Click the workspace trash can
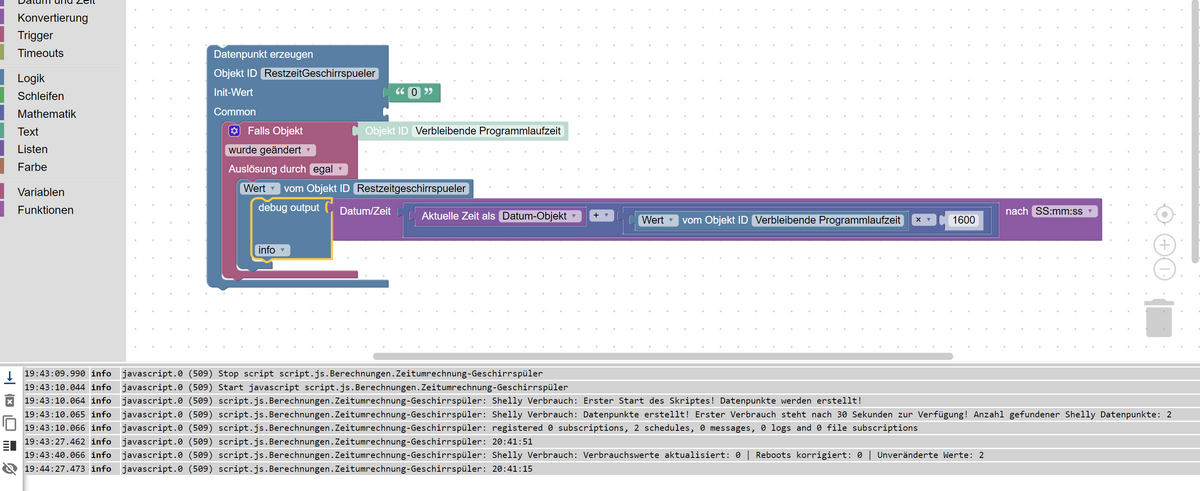 tap(1159, 317)
